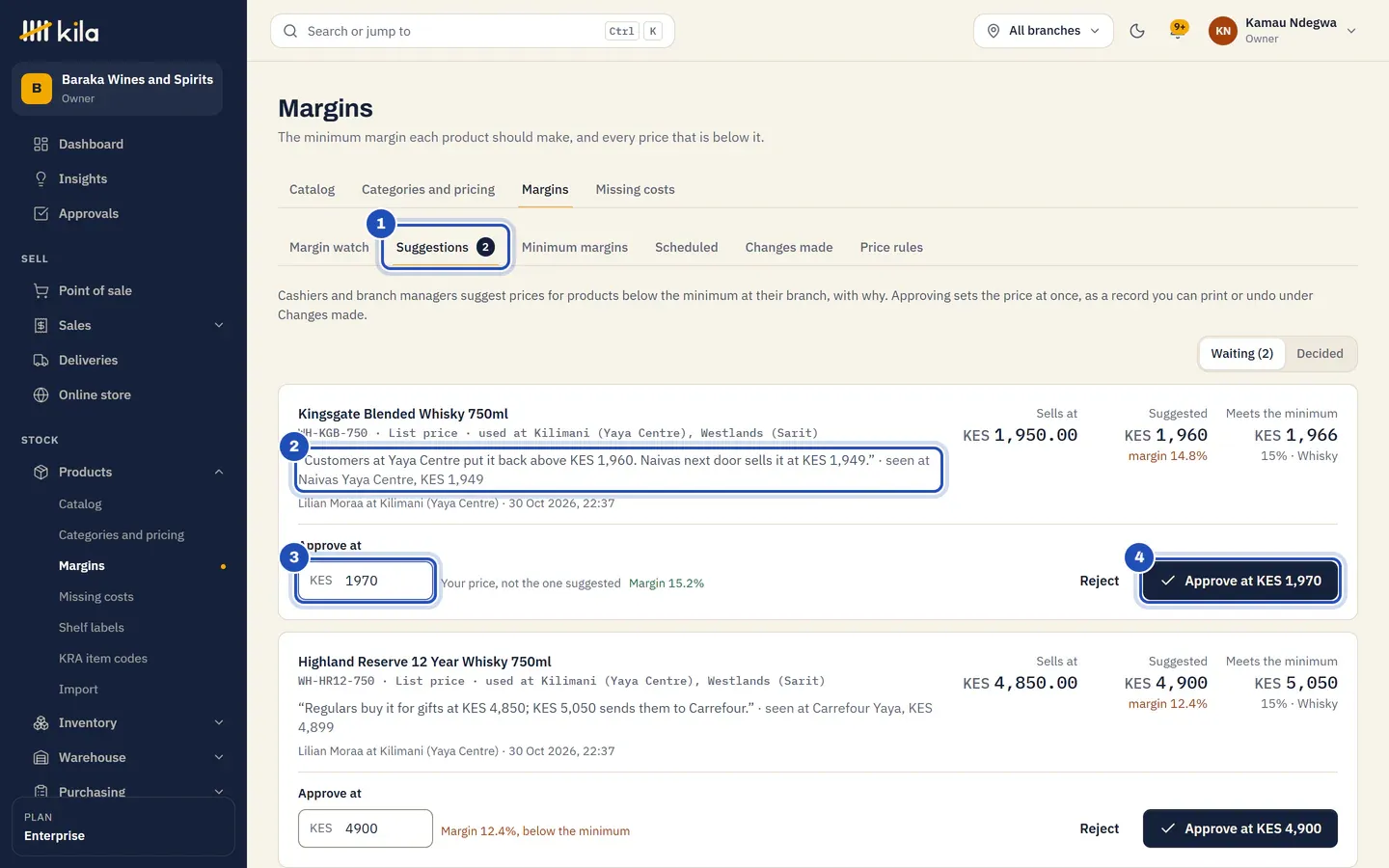Open the Scheduled subtab

coord(686,248)
